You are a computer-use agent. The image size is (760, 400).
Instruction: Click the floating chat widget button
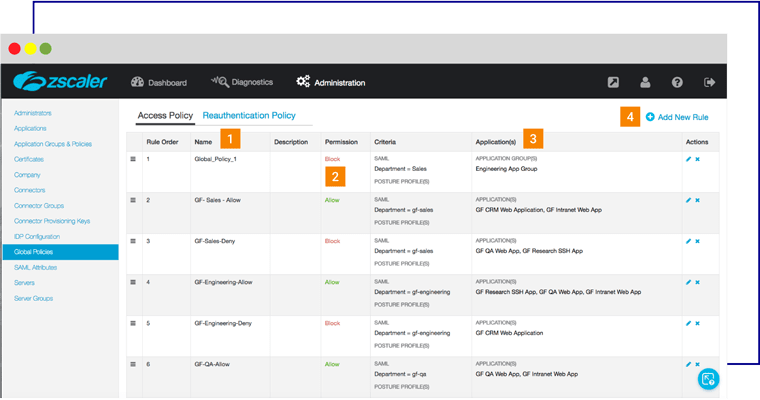(x=708, y=378)
